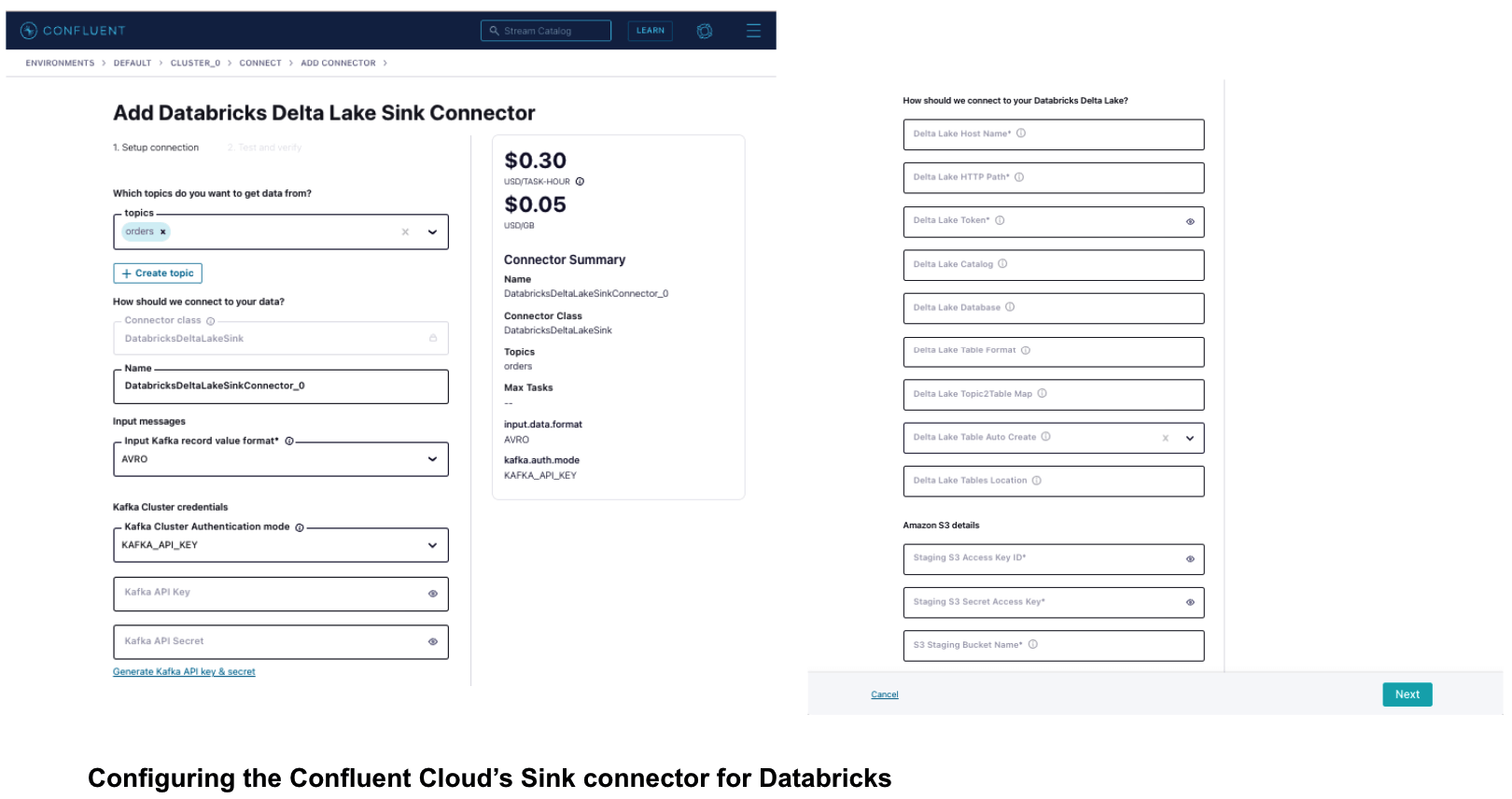The height and width of the screenshot is (799, 1512).
Task: Expand Delta Lake Table Auto Create dropdown
Action: point(1190,438)
